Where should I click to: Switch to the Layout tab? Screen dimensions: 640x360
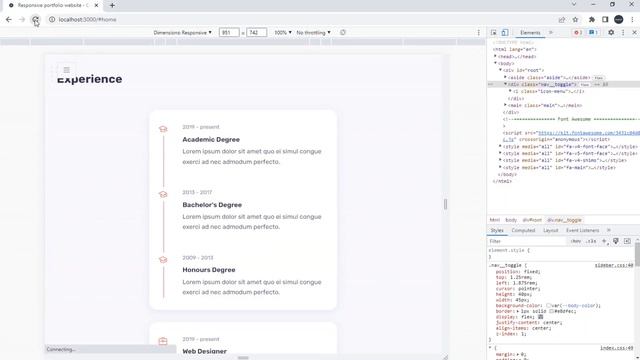point(550,230)
